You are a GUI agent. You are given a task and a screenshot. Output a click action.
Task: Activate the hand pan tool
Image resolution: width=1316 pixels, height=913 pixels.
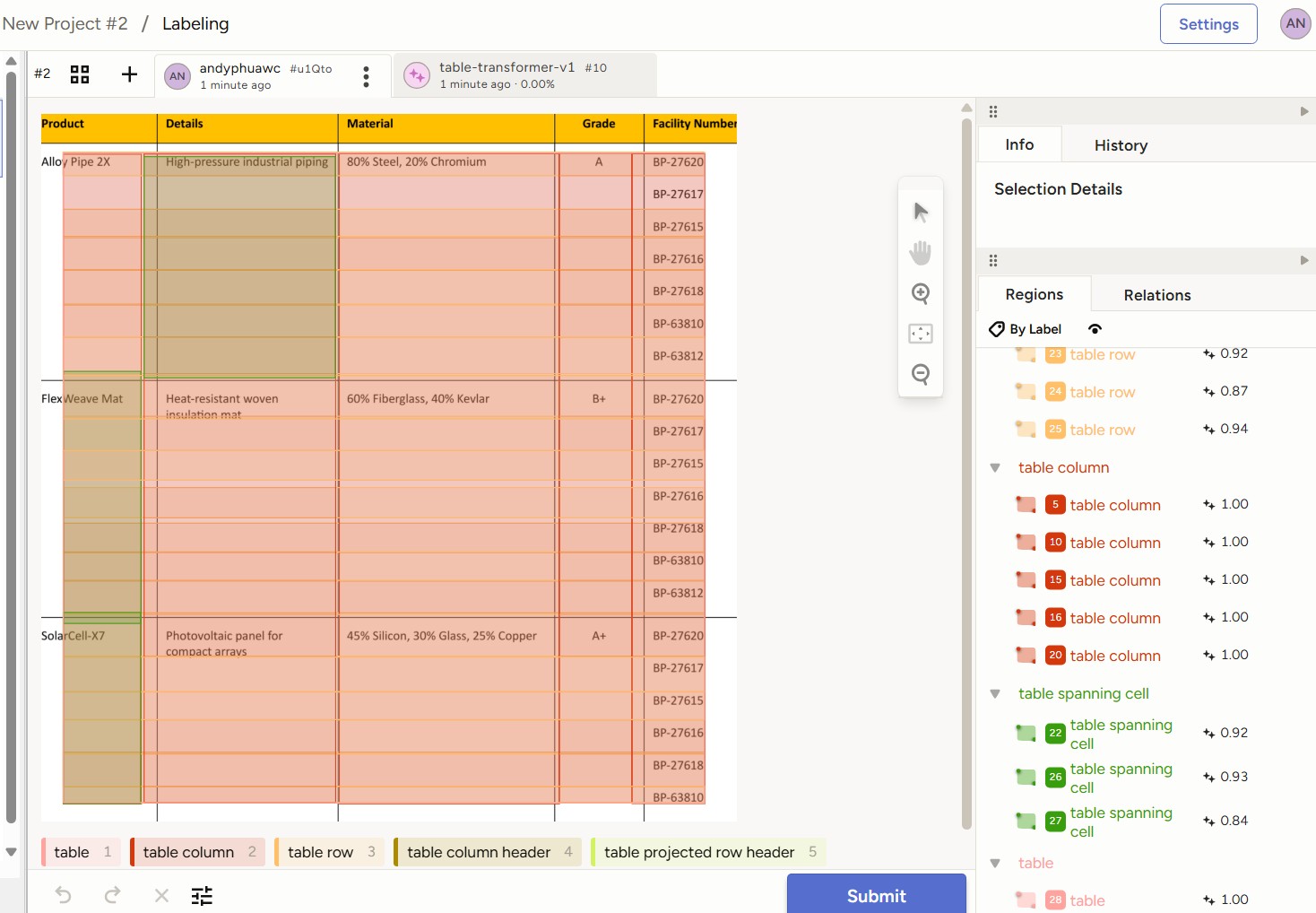(921, 253)
